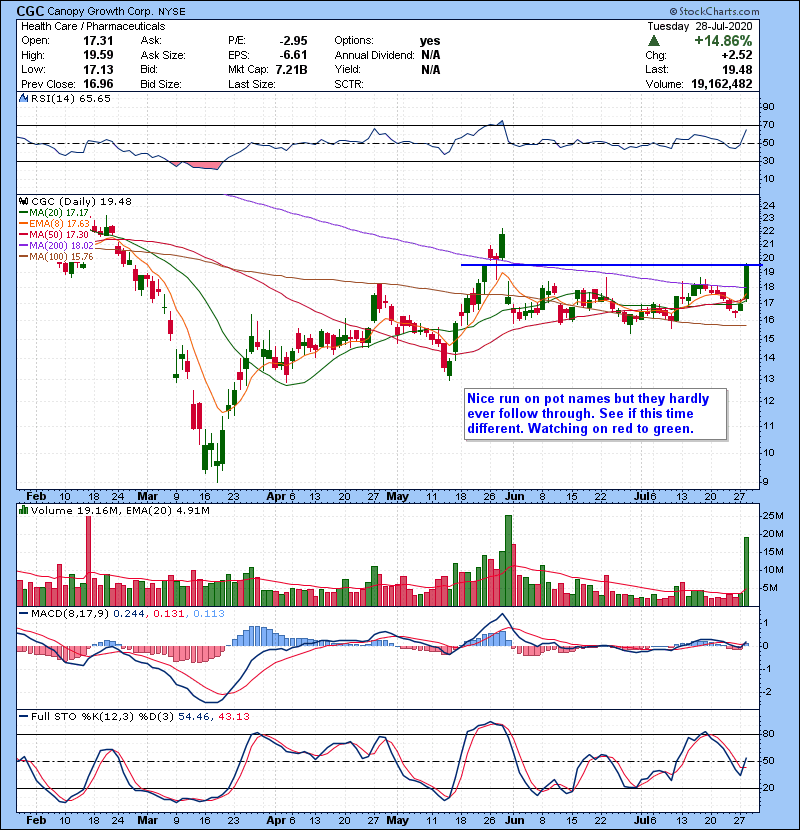The height and width of the screenshot is (830, 800).
Task: Click the green up-triangle next to +14.86%
Action: tap(654, 40)
